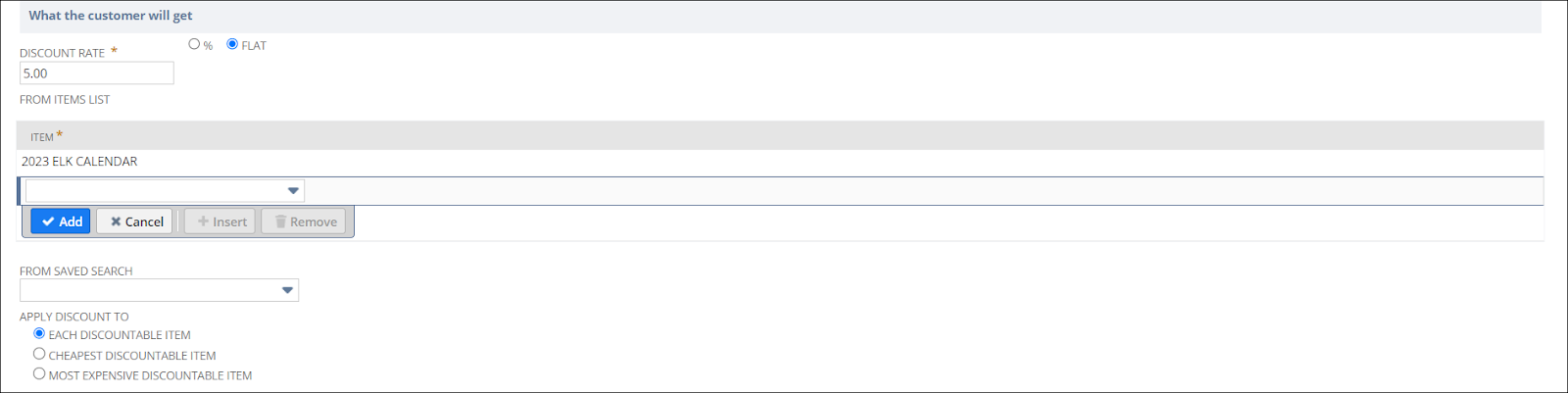The width and height of the screenshot is (1568, 393).
Task: Click the Remove button with trash icon
Action: (304, 221)
